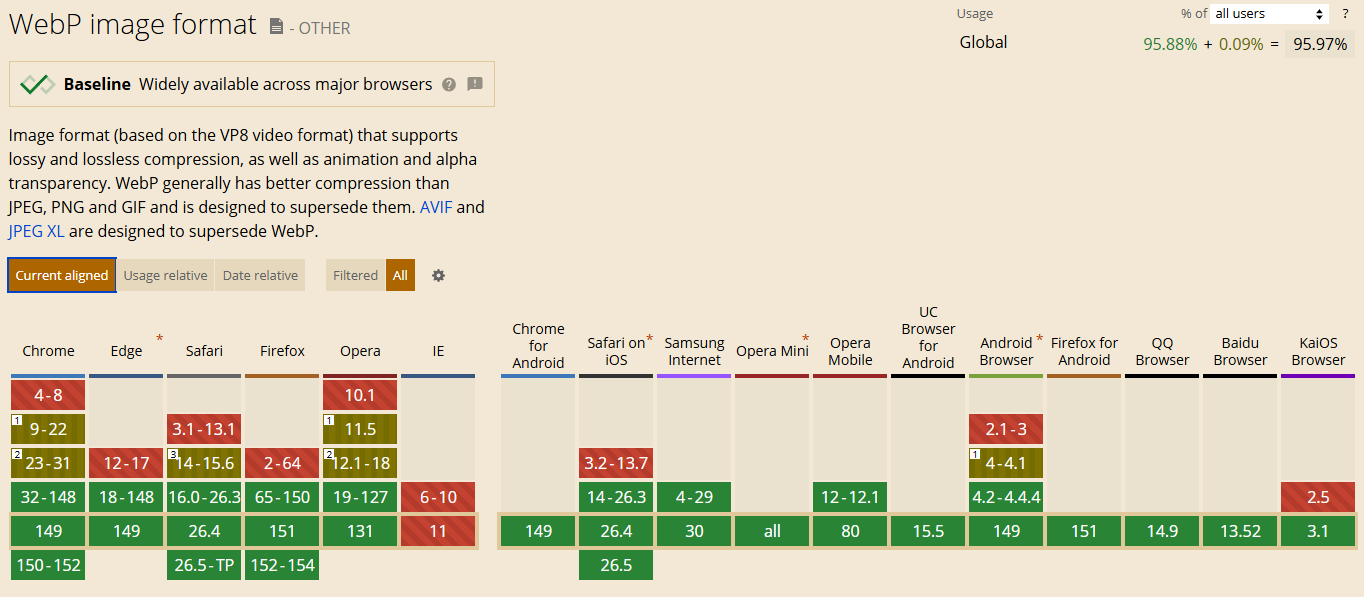Open the all users dropdown
Image resolution: width=1364 pixels, height=597 pixels.
point(1270,14)
